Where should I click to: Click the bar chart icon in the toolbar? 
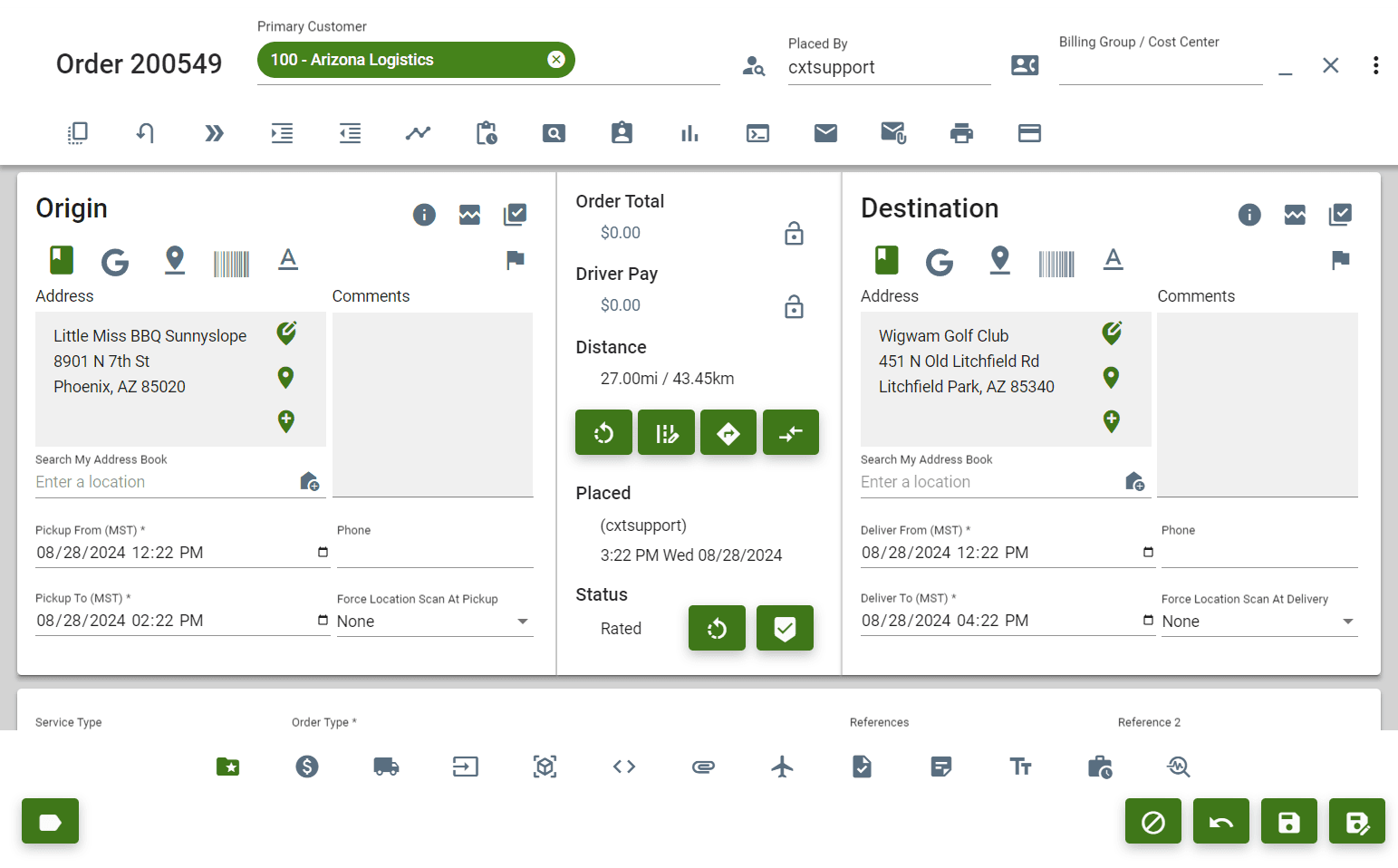click(x=689, y=133)
